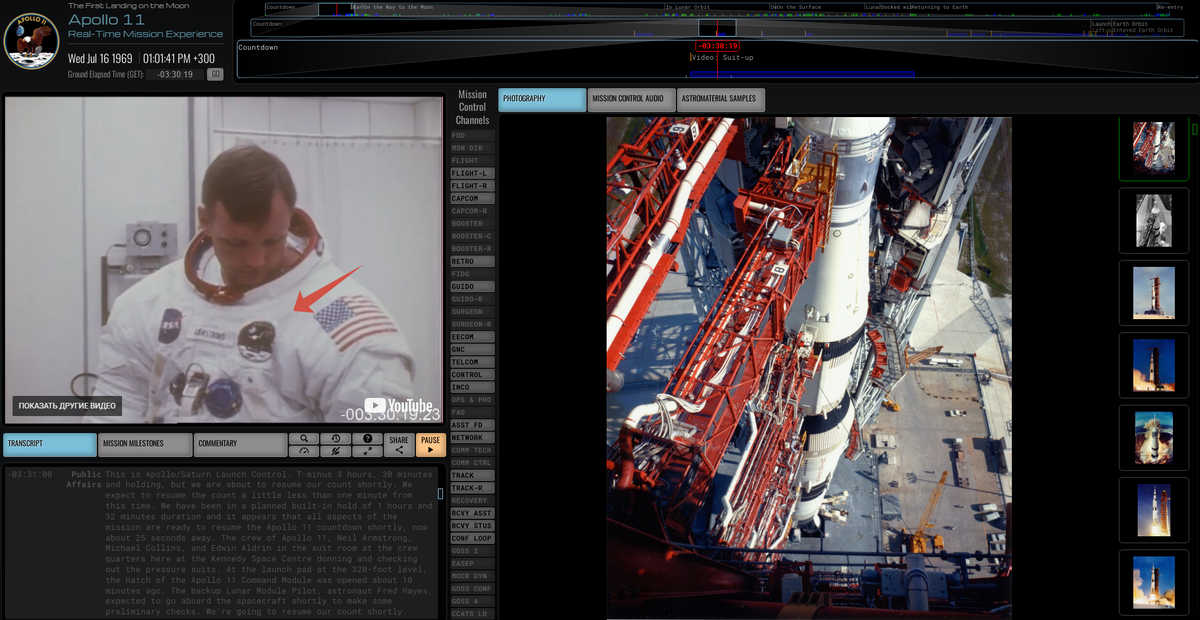The image size is (1200, 620).
Task: Click the greyed MSN DIR channel
Action: (472, 148)
